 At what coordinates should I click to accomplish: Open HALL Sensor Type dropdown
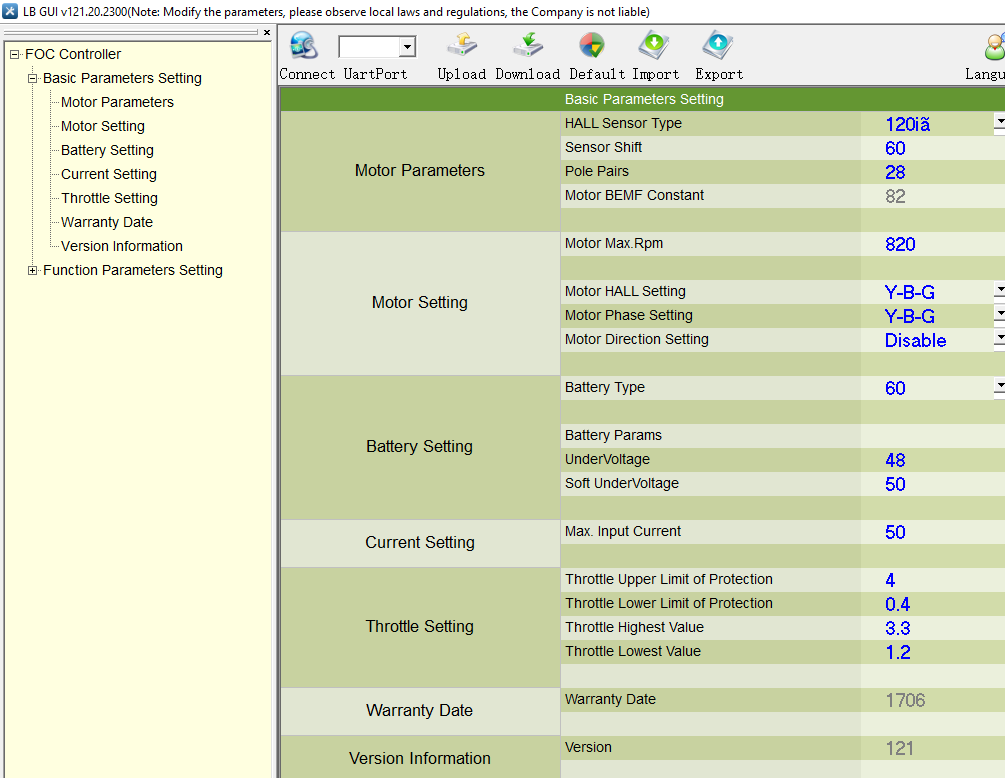pos(998,123)
